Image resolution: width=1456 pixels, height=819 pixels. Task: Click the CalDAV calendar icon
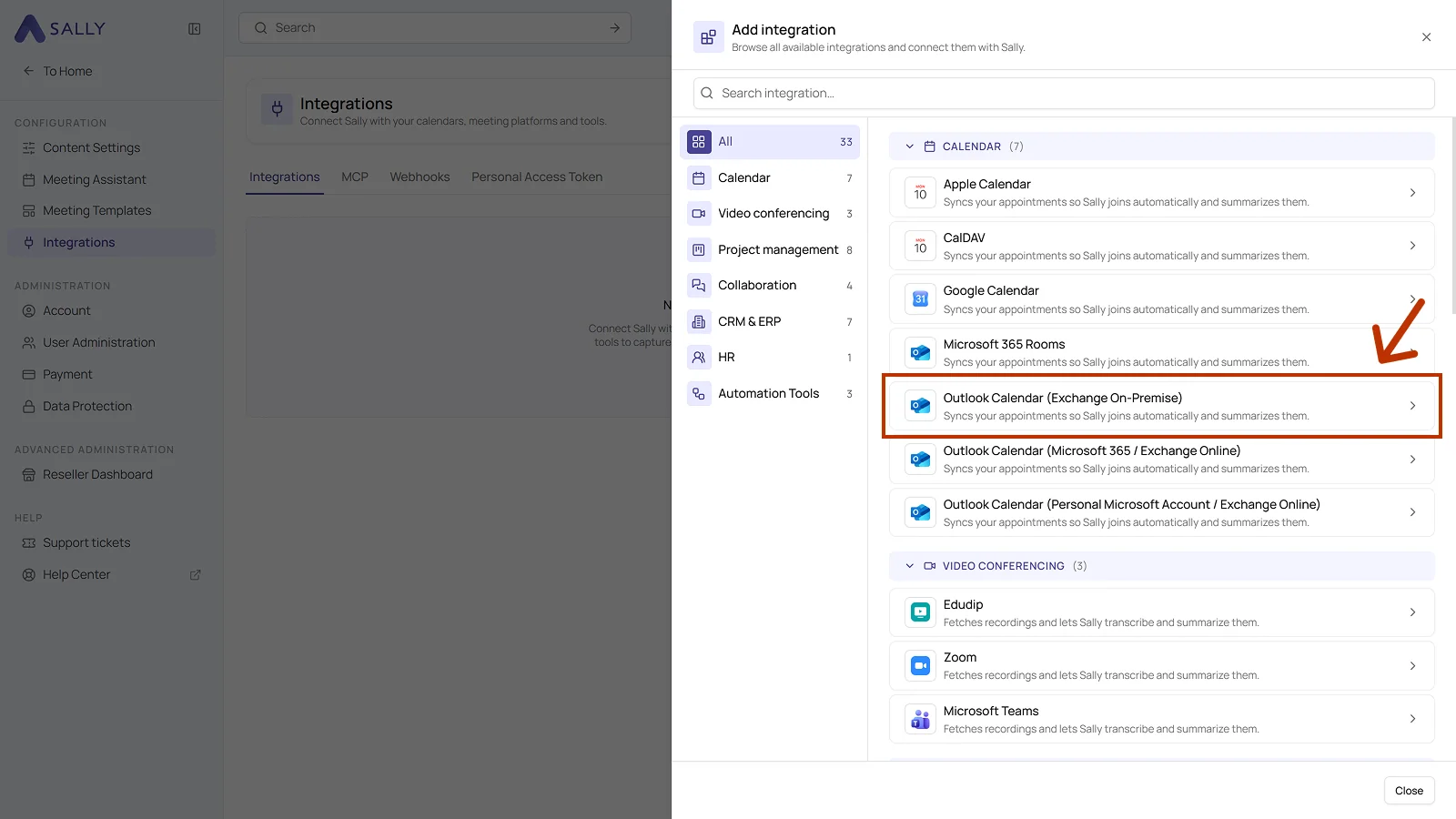click(920, 246)
